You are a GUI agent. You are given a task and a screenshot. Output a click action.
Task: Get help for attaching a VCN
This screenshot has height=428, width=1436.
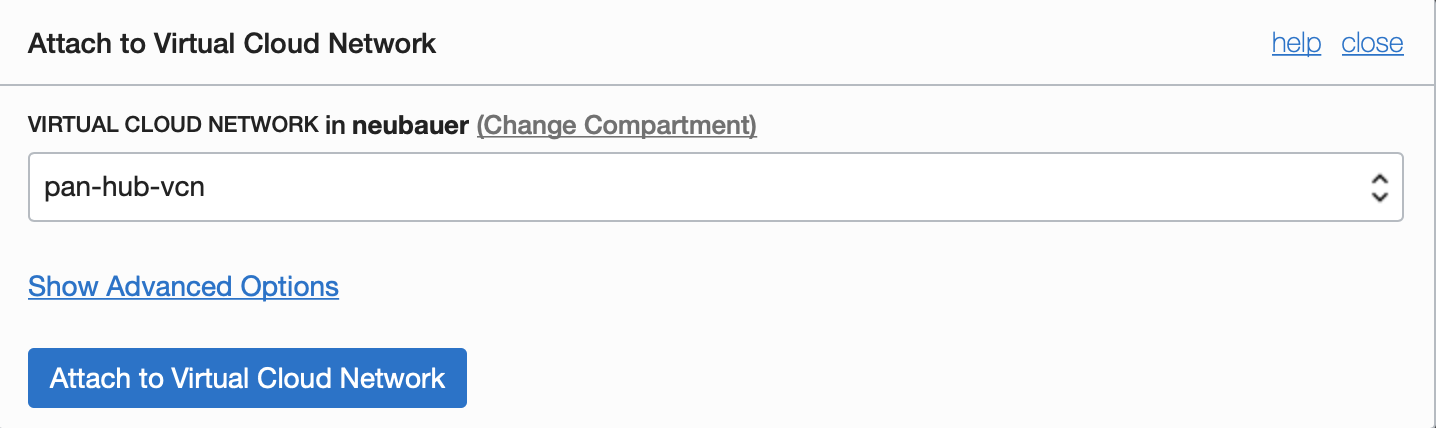1296,44
